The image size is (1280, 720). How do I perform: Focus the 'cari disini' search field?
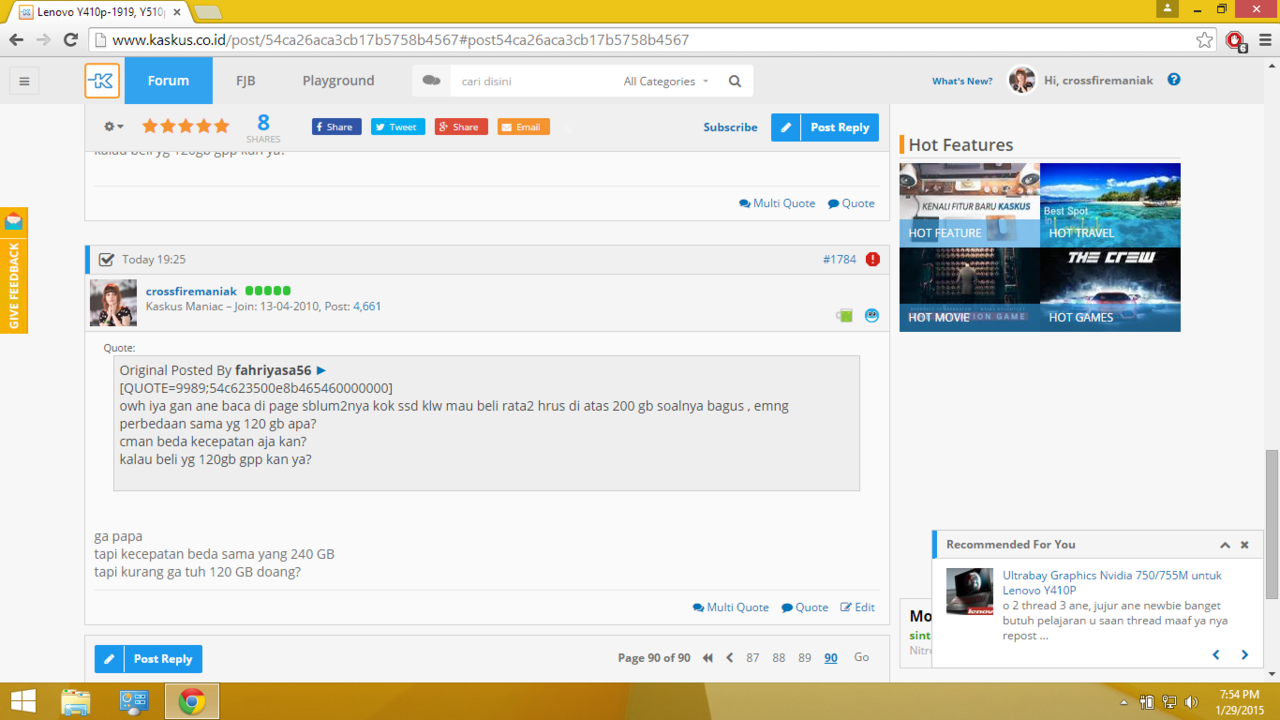[533, 81]
